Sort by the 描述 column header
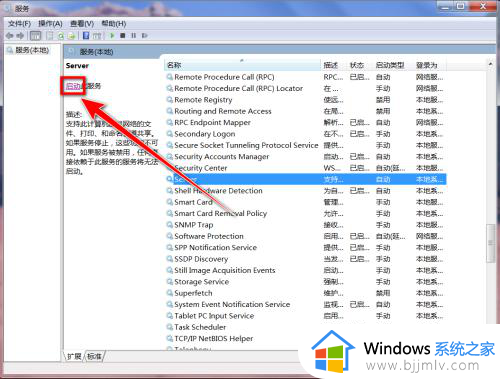 [334, 65]
